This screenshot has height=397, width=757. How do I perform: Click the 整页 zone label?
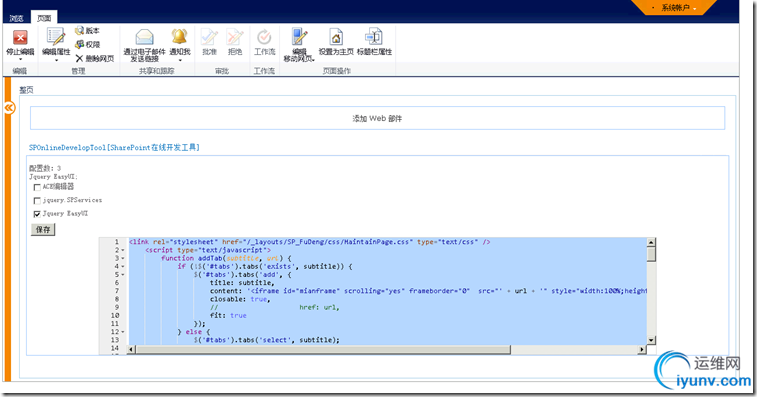pos(26,90)
